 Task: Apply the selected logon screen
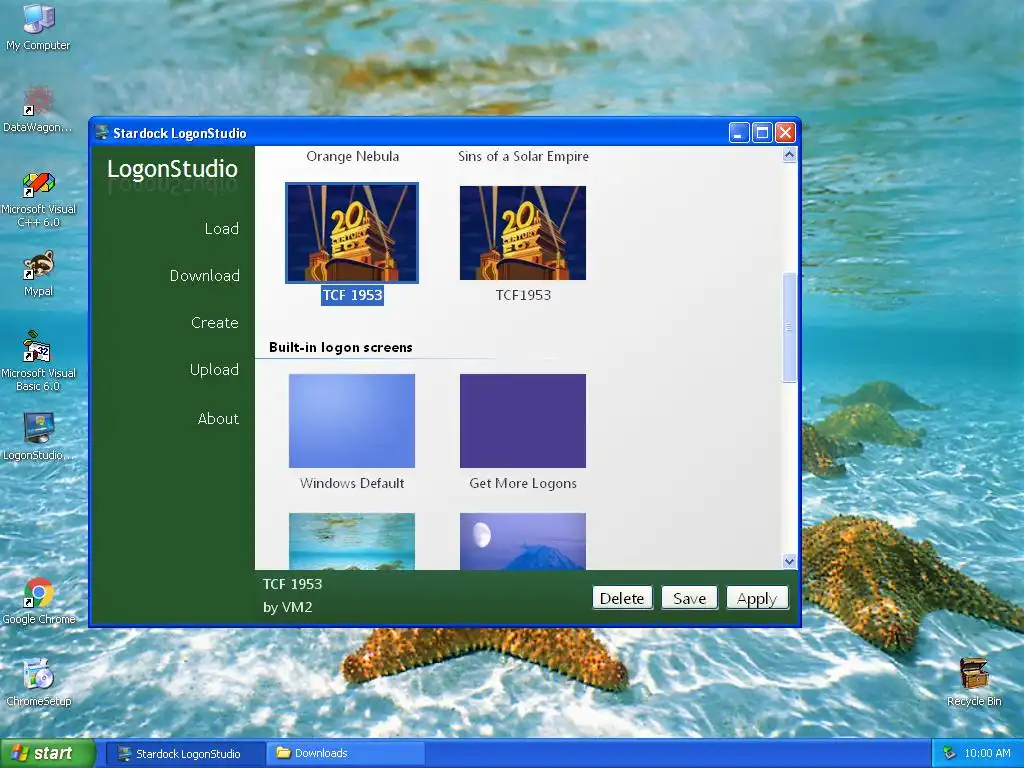tap(757, 598)
